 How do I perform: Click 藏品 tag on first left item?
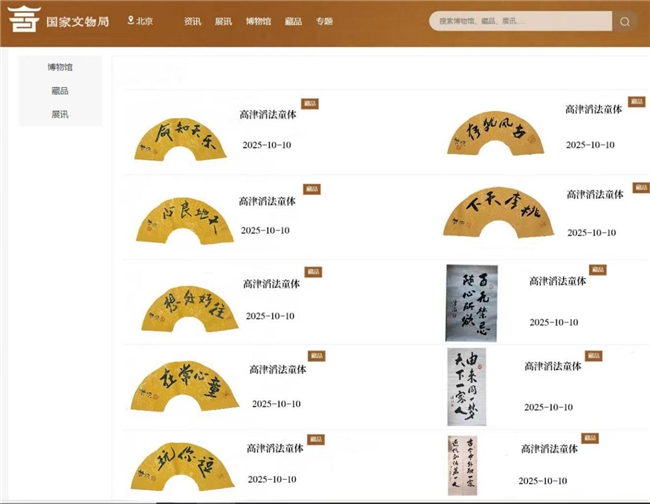(x=310, y=103)
